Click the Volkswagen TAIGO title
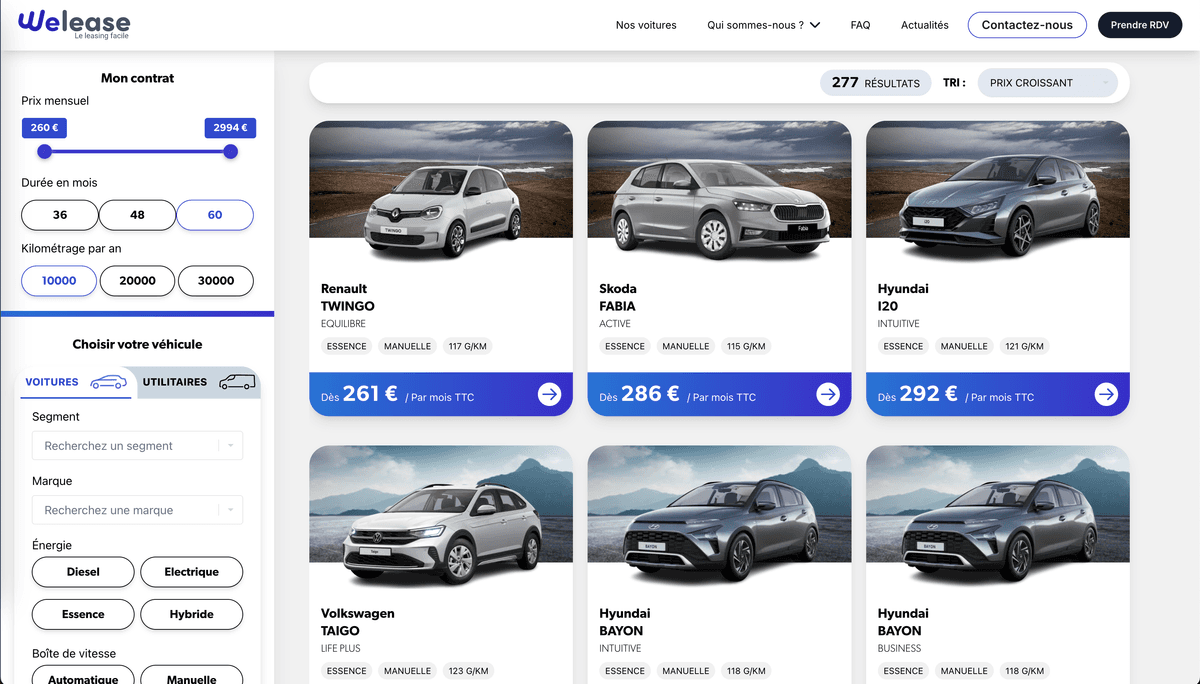The image size is (1200, 684). tap(358, 622)
